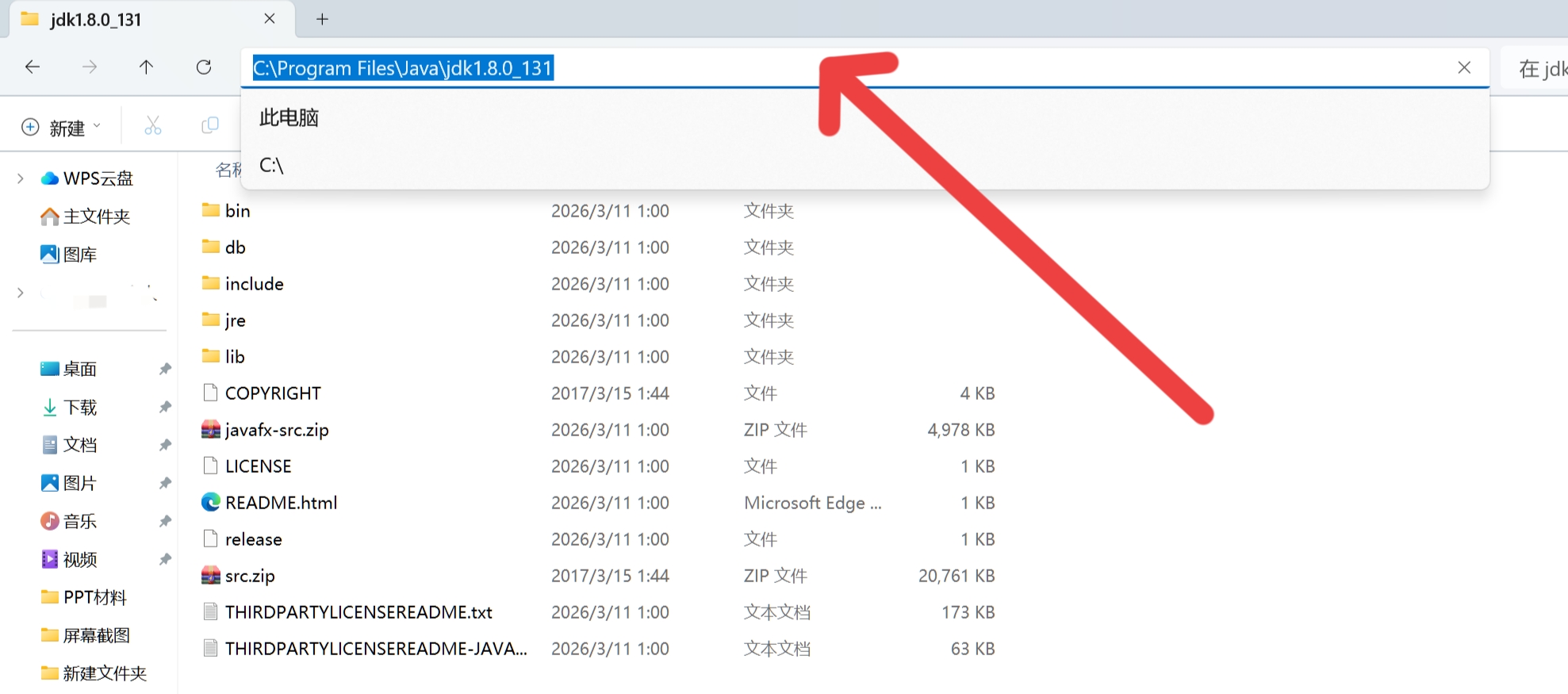The image size is (1568, 694).
Task: Click the 173 KB size value
Action: point(968,612)
